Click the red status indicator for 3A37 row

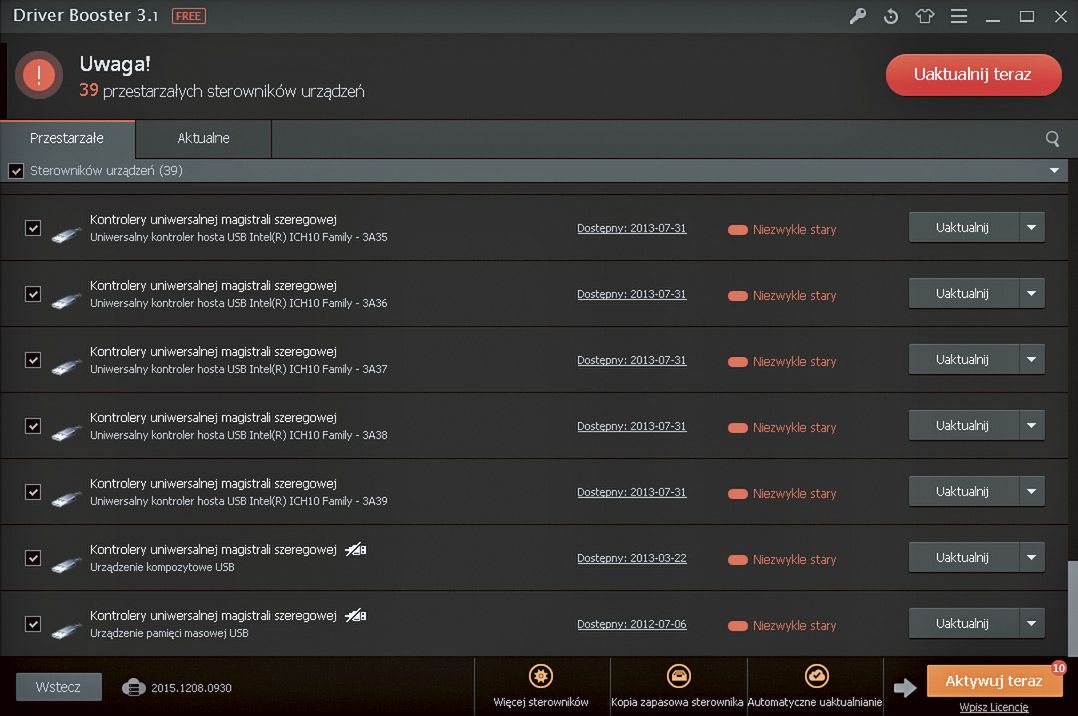(738, 362)
